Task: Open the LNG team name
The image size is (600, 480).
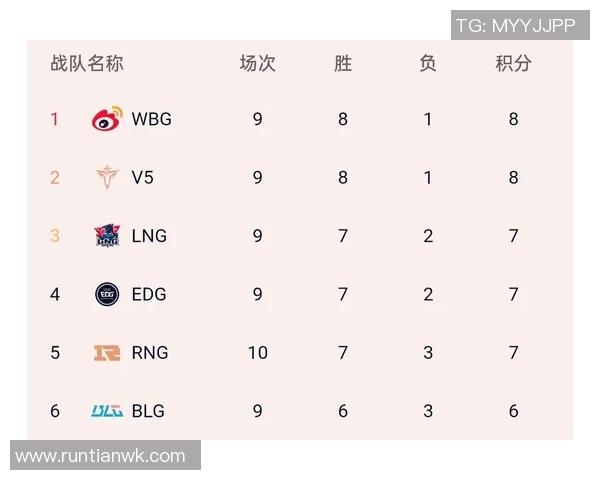Action: tap(149, 236)
